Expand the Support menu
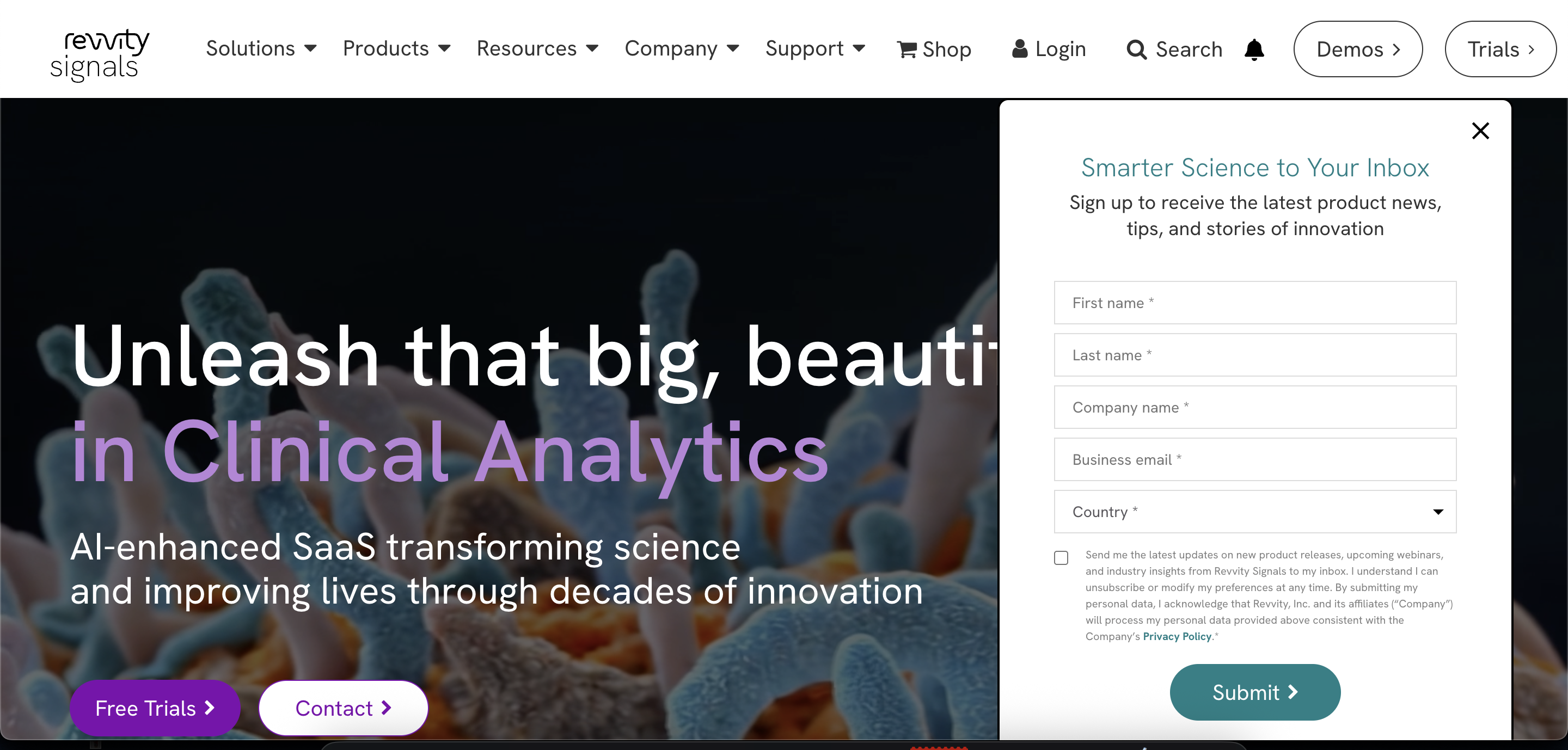 (x=815, y=48)
